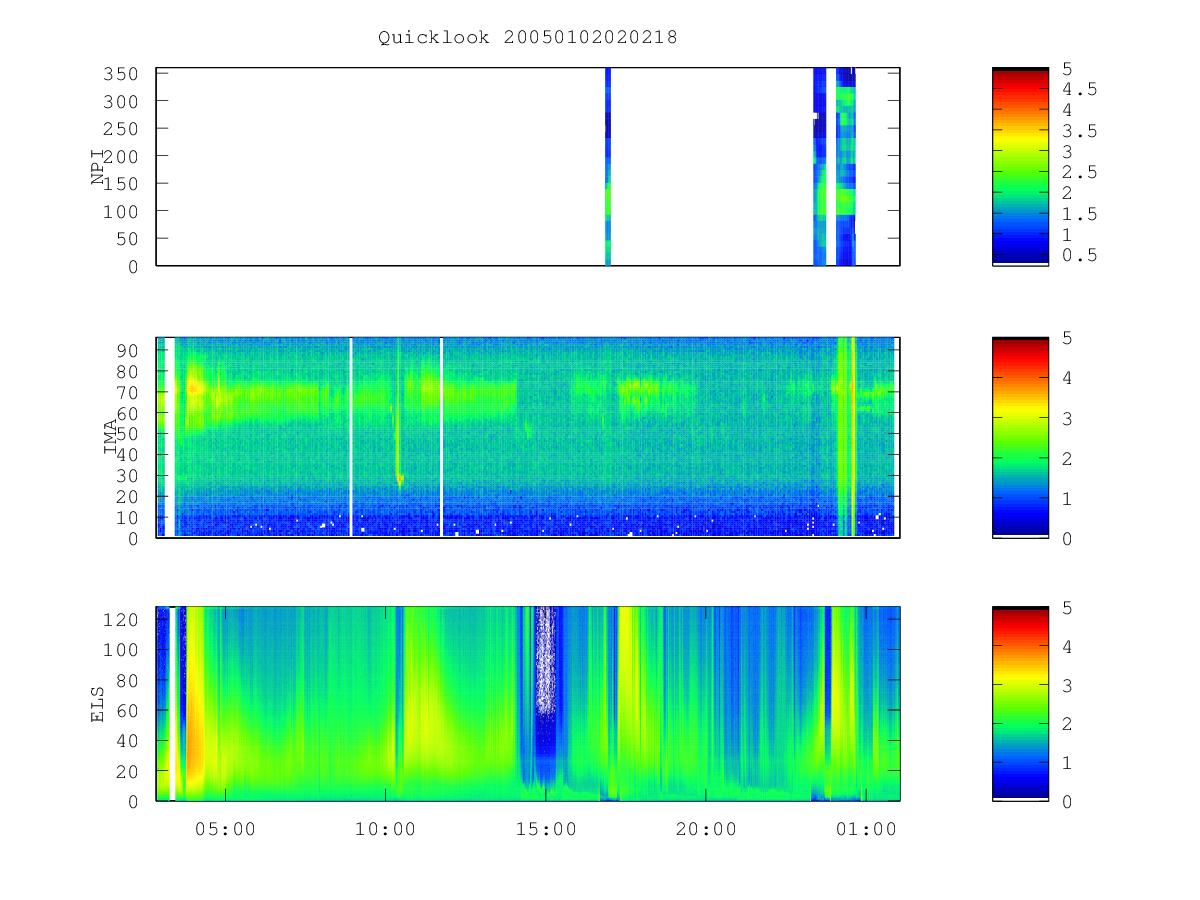The height and width of the screenshot is (900, 1200).
Task: Click inside the NPI spectrogram panel
Action: pos(528,167)
